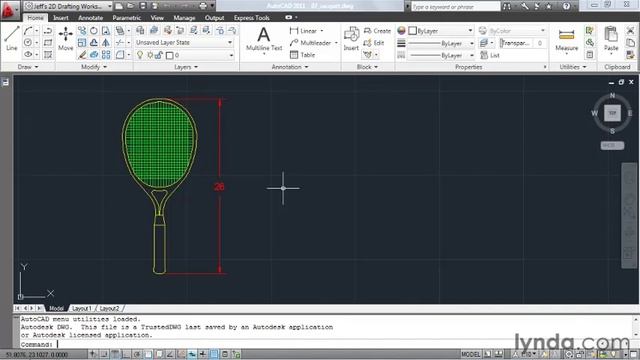Switch to the Layout1 tab
This screenshot has height=360, width=640.
coord(82,308)
